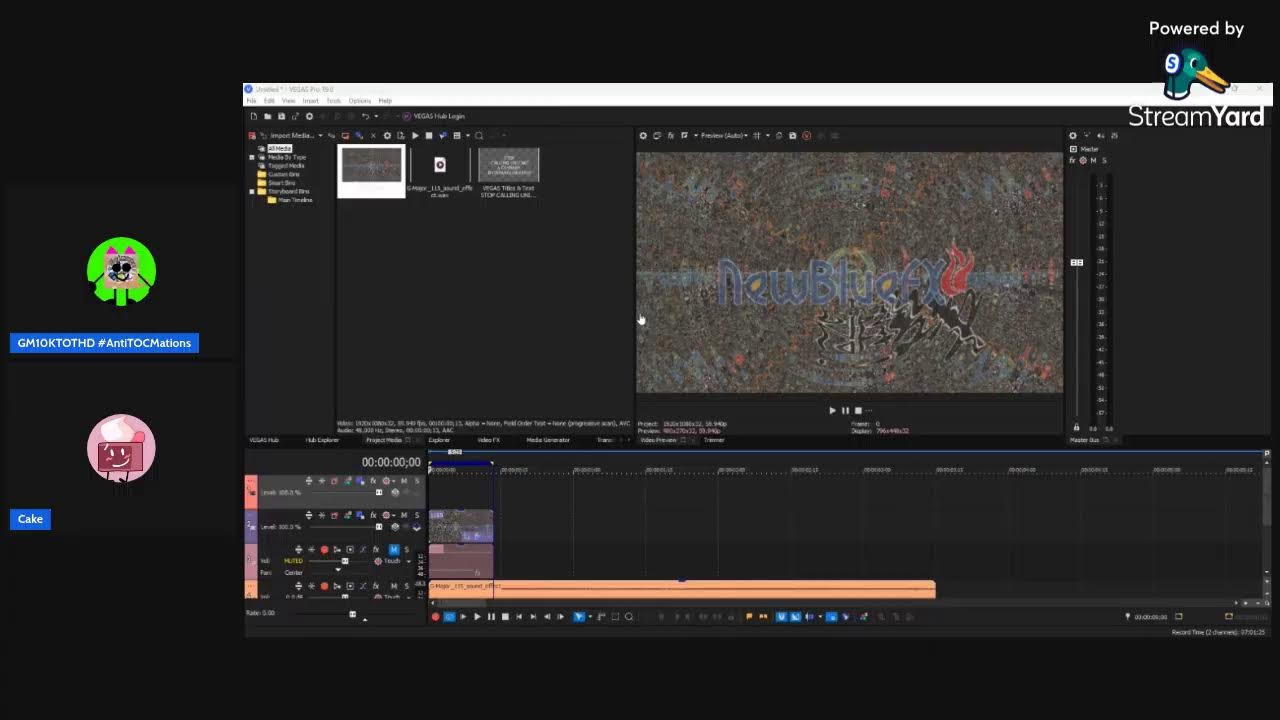This screenshot has height=720, width=1280.
Task: Select the Normal Edit tool in timeline toolbar
Action: (x=578, y=617)
